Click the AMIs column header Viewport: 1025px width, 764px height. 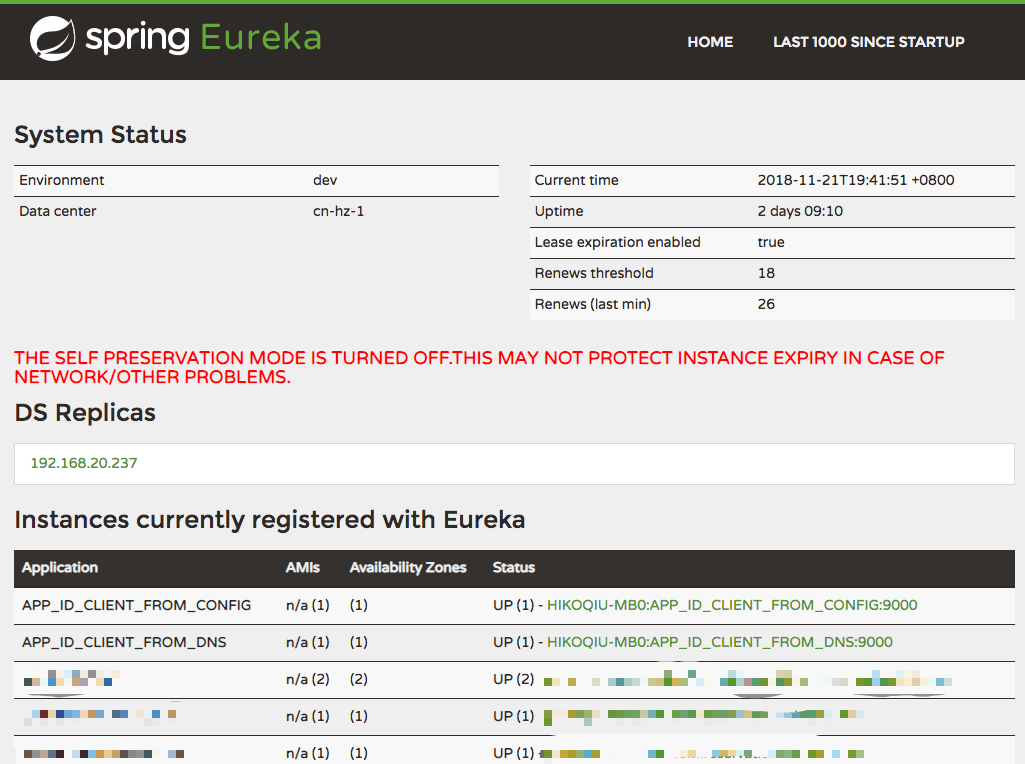tap(303, 567)
